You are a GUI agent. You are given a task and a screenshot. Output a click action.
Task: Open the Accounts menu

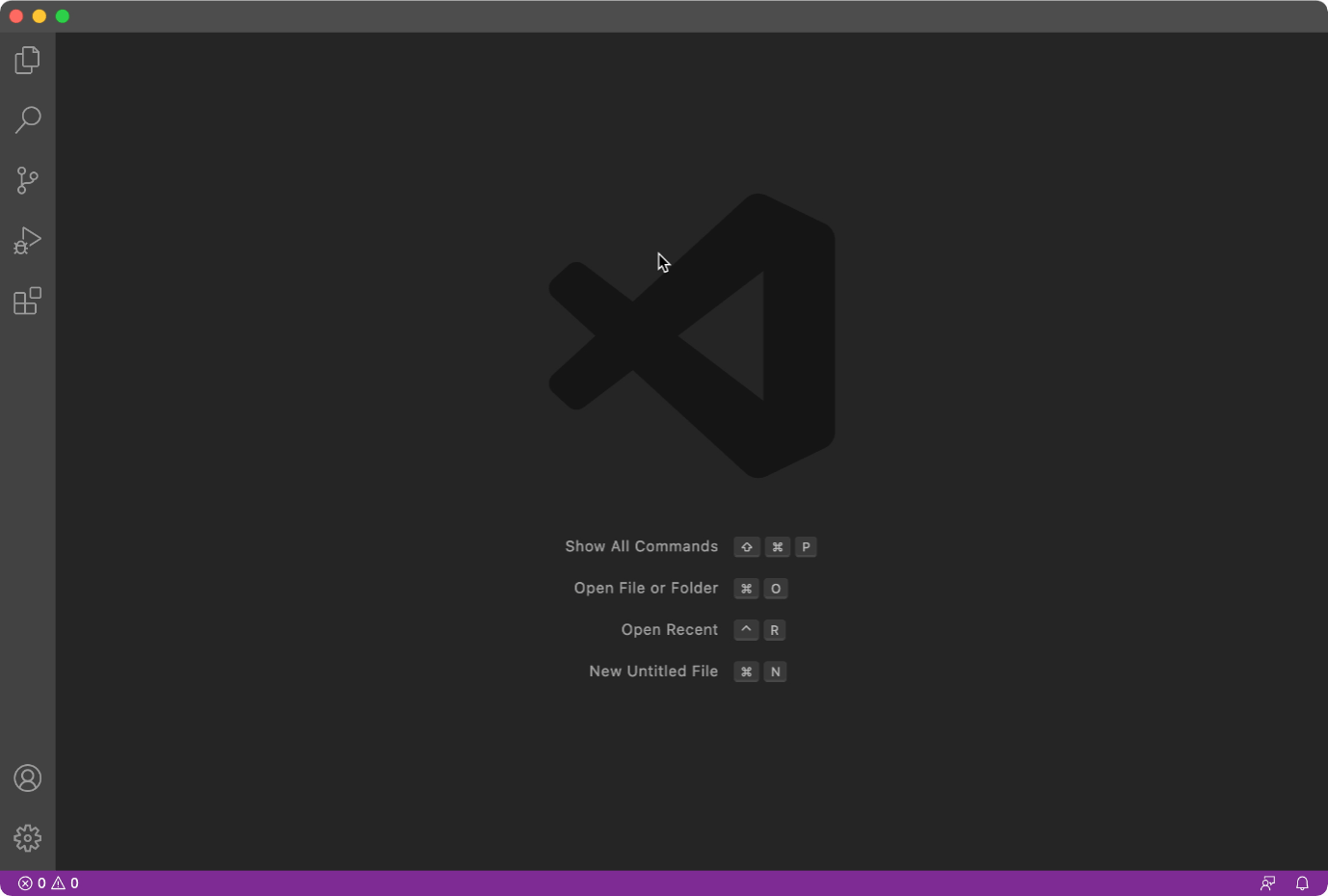[x=27, y=777]
